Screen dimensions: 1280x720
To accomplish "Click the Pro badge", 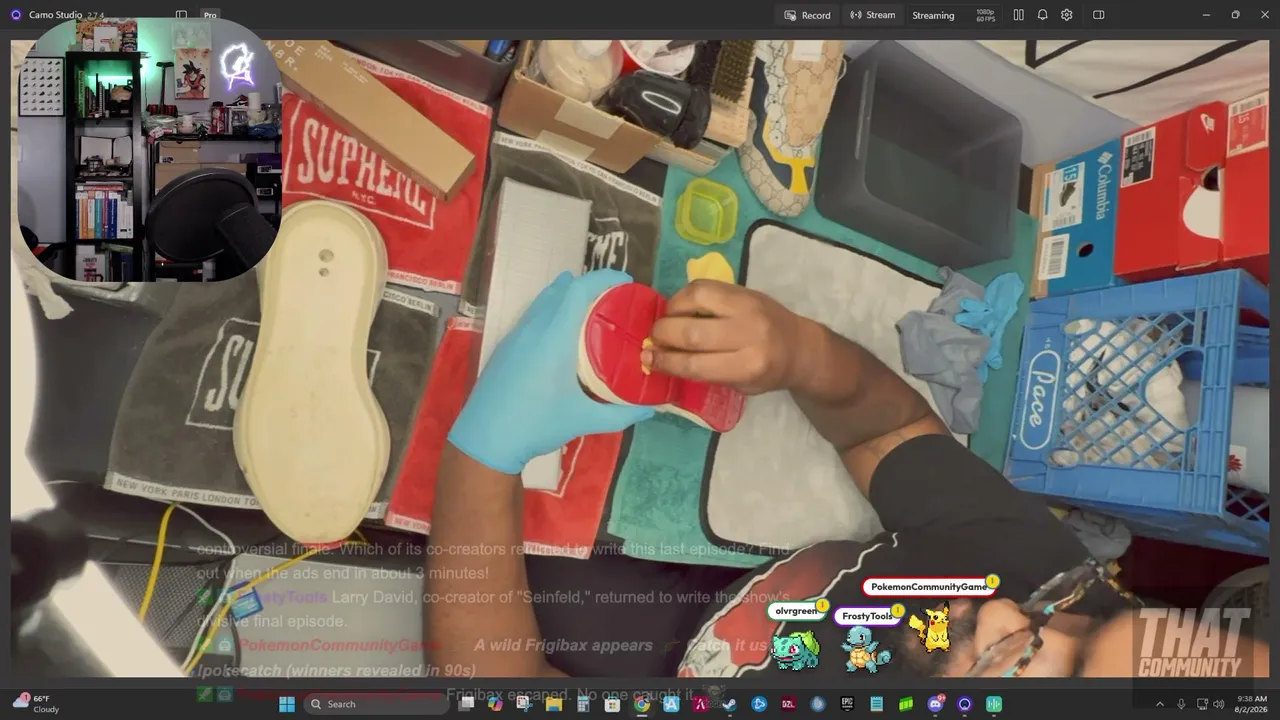I will (210, 15).
